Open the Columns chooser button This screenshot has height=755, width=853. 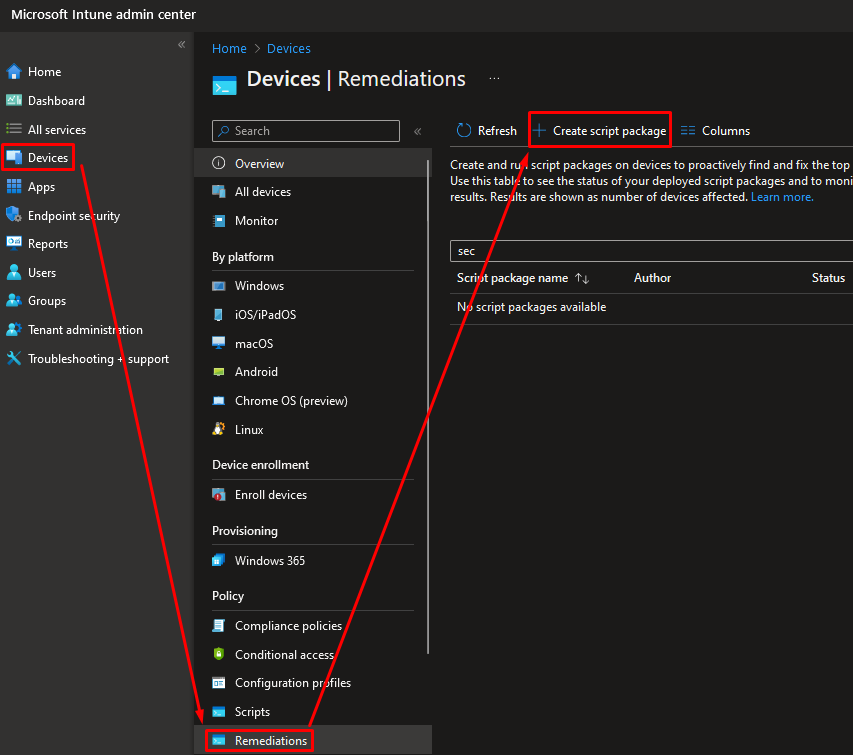tap(715, 131)
